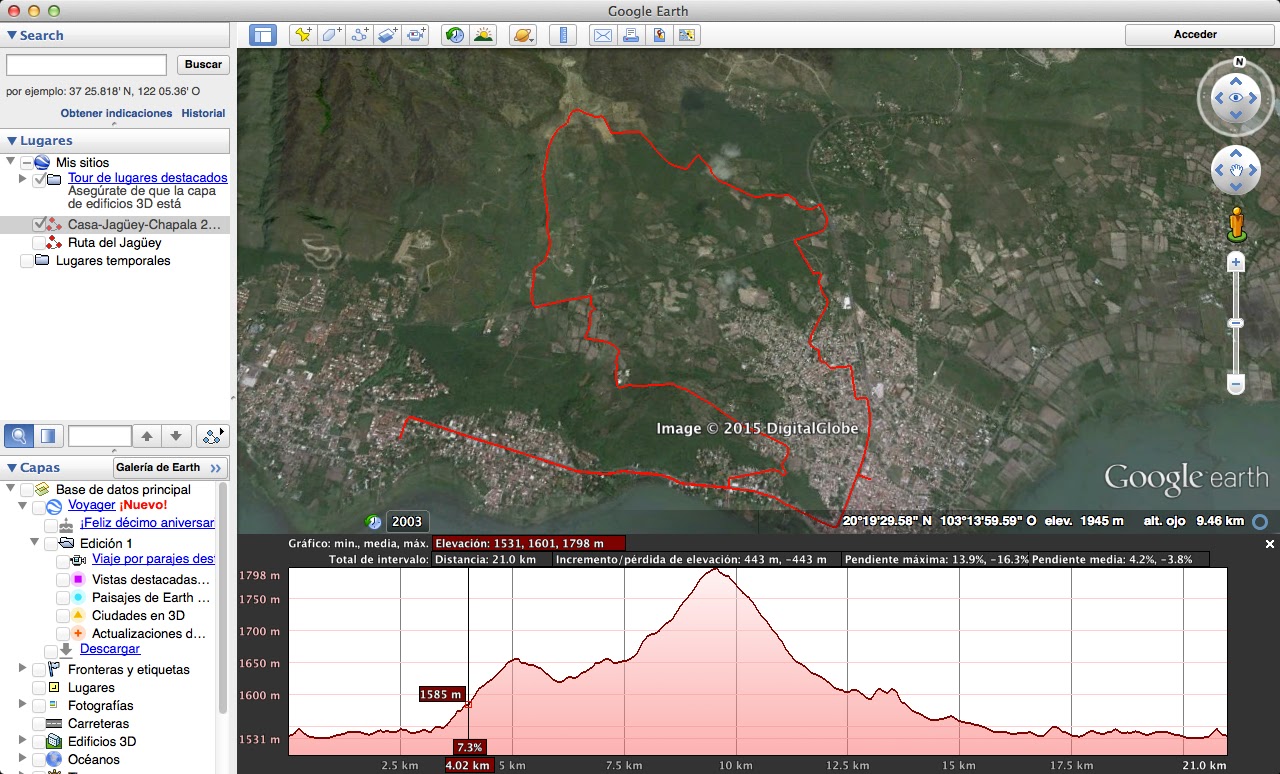1280x774 pixels.
Task: Show sunlight across the landscape
Action: pyautogui.click(x=483, y=35)
